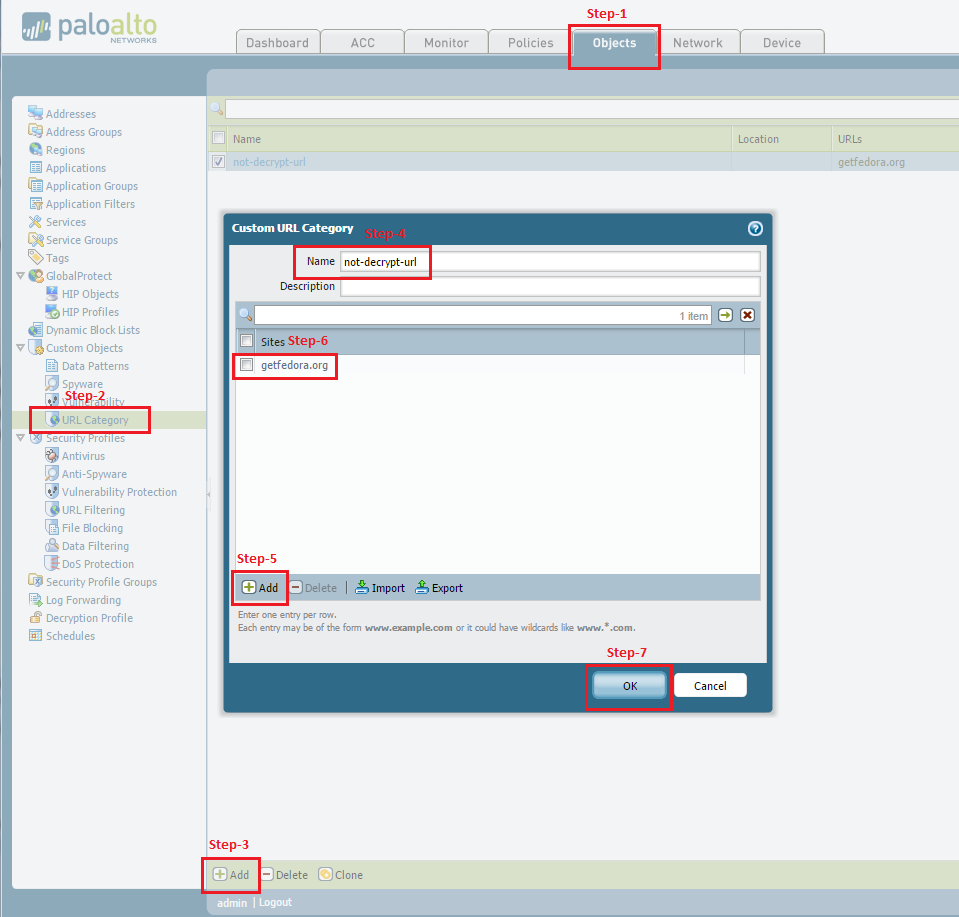Click the Dynamic Block Lists icon
The width and height of the screenshot is (959, 917).
point(35,329)
